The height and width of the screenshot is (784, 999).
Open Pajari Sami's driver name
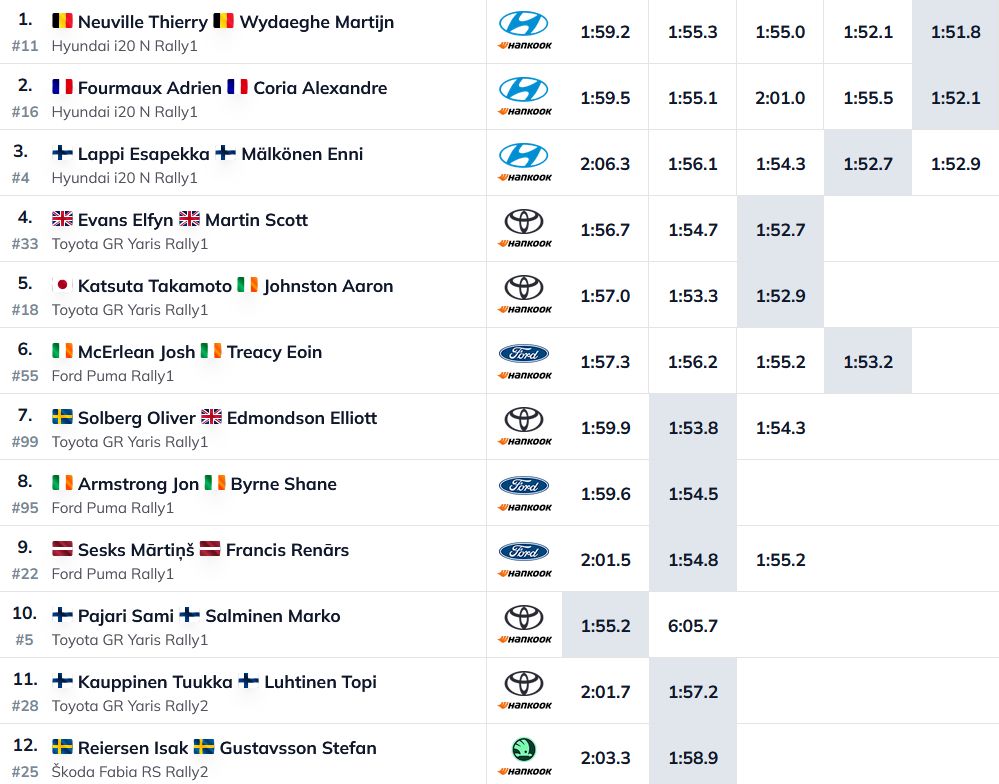pos(125,616)
